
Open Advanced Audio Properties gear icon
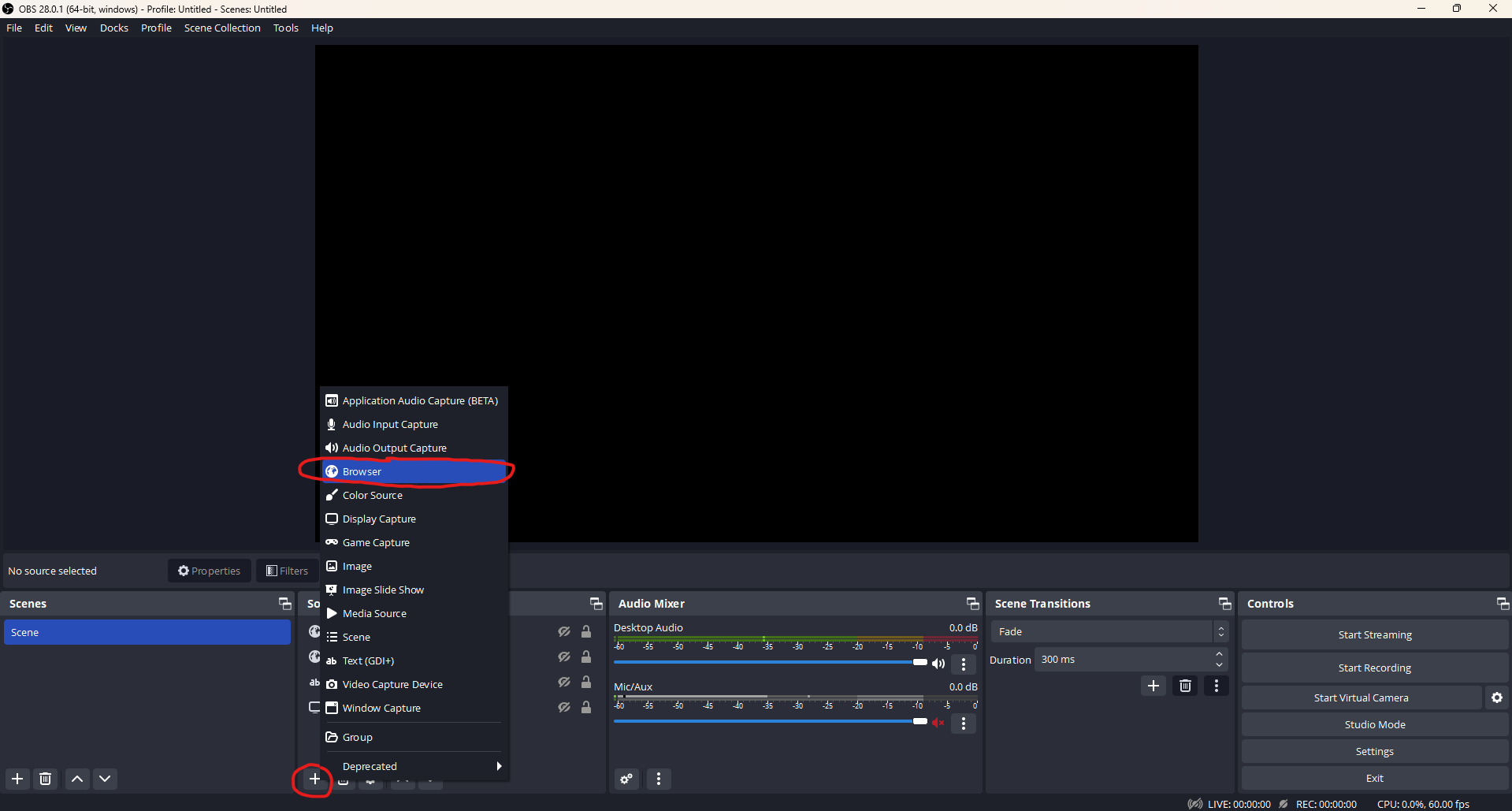(627, 779)
